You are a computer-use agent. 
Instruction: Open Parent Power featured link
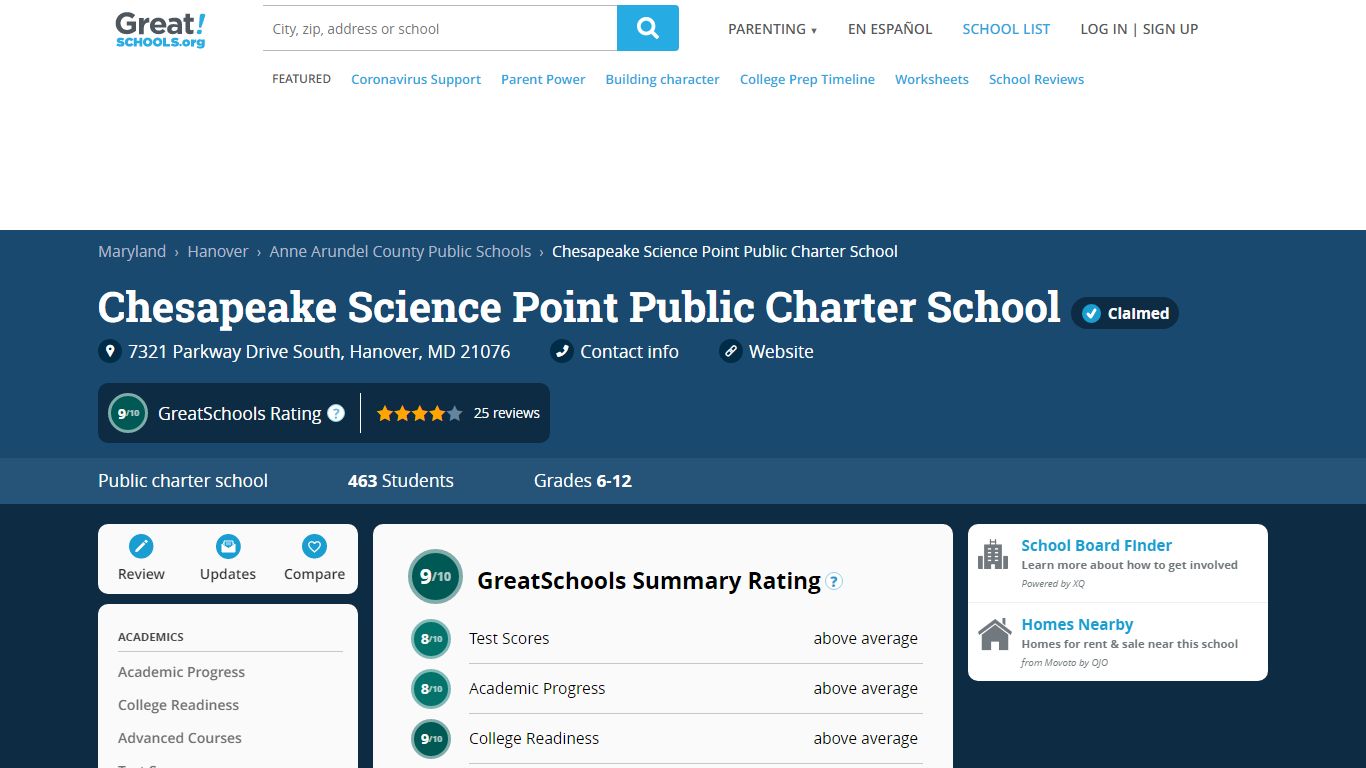(x=543, y=79)
